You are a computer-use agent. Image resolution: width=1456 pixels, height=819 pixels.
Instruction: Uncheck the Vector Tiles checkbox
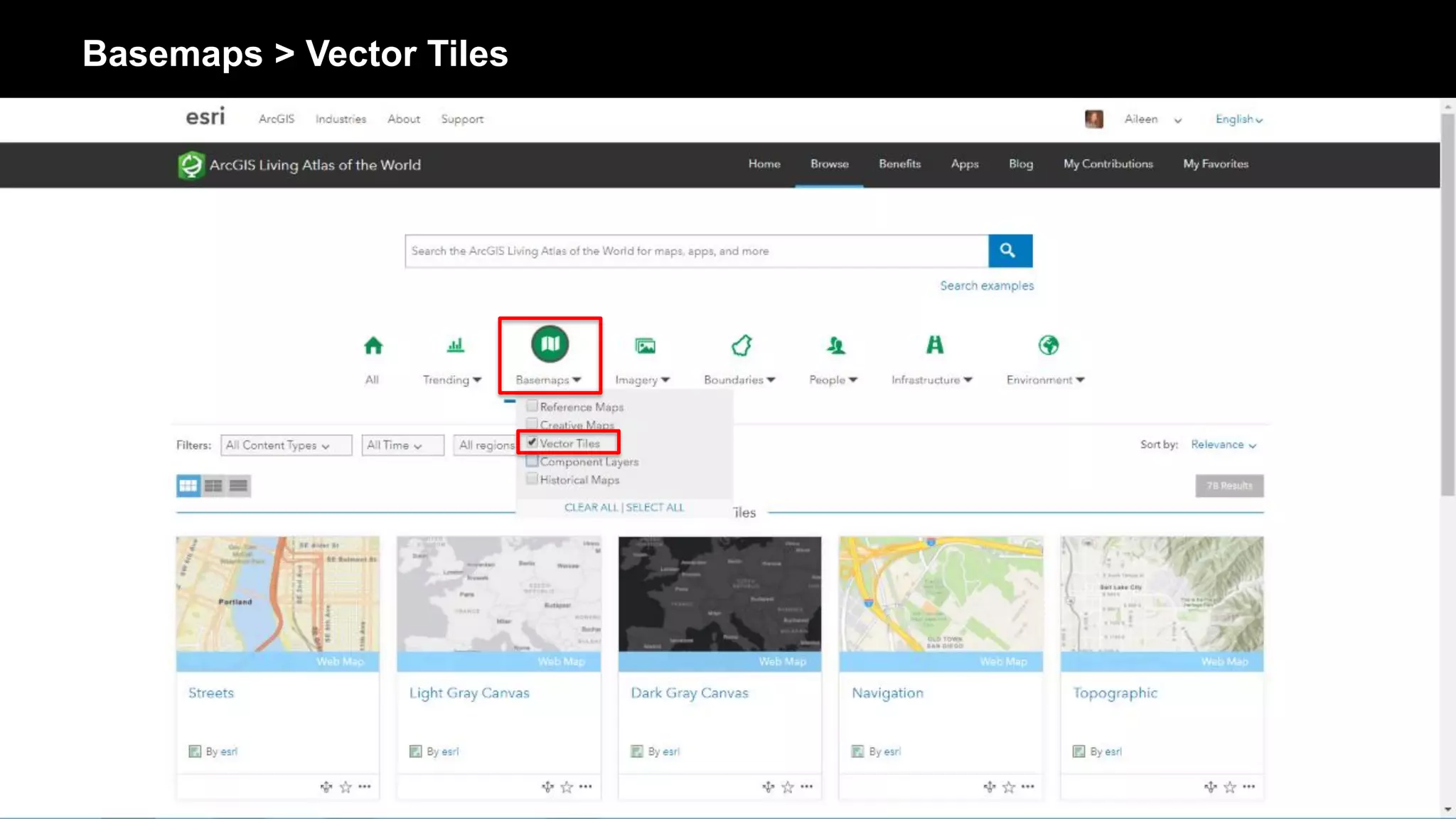[x=532, y=442]
